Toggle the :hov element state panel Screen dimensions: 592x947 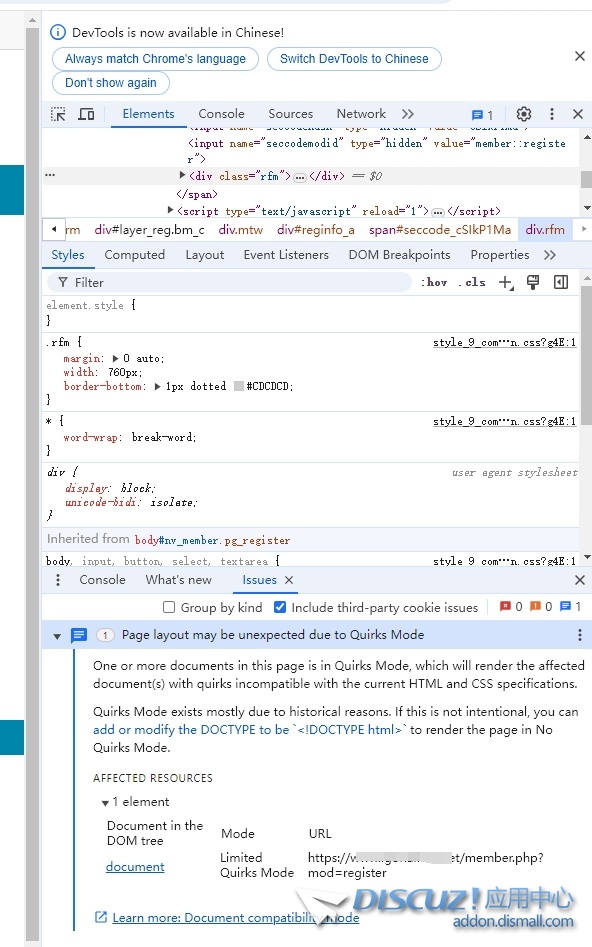(x=434, y=282)
